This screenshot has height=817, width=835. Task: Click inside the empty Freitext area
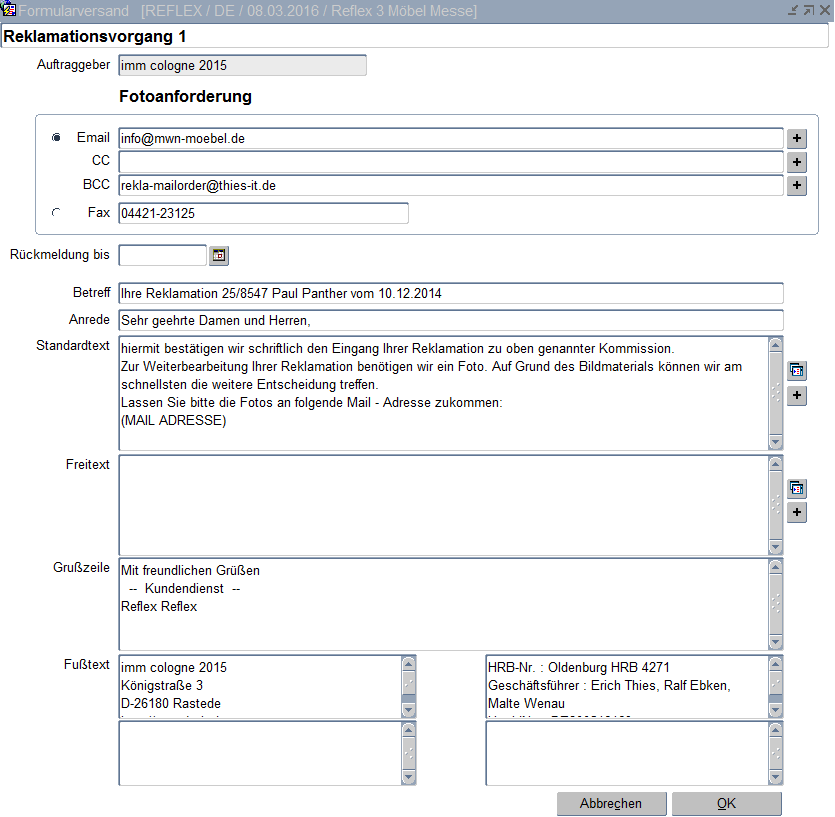coord(442,505)
